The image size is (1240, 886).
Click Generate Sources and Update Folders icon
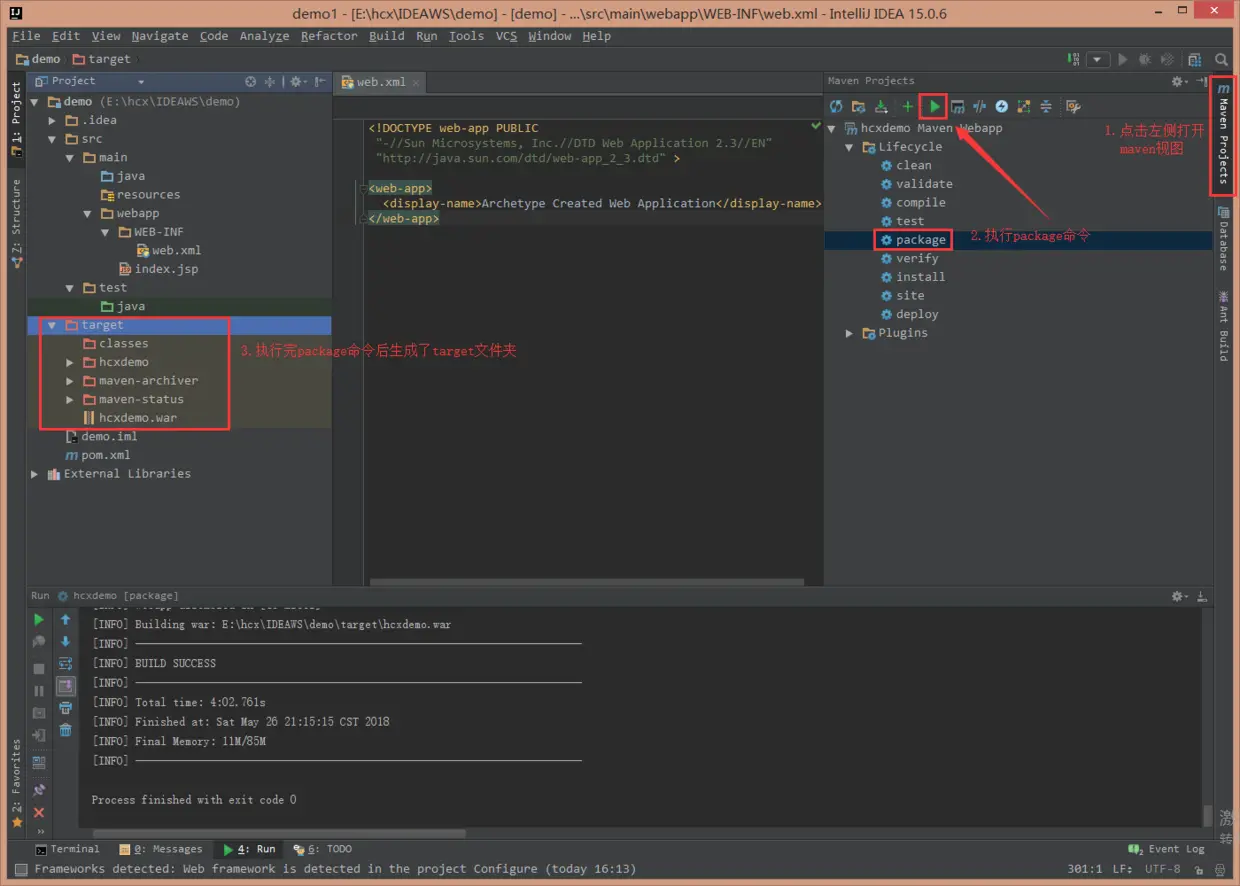tap(858, 106)
